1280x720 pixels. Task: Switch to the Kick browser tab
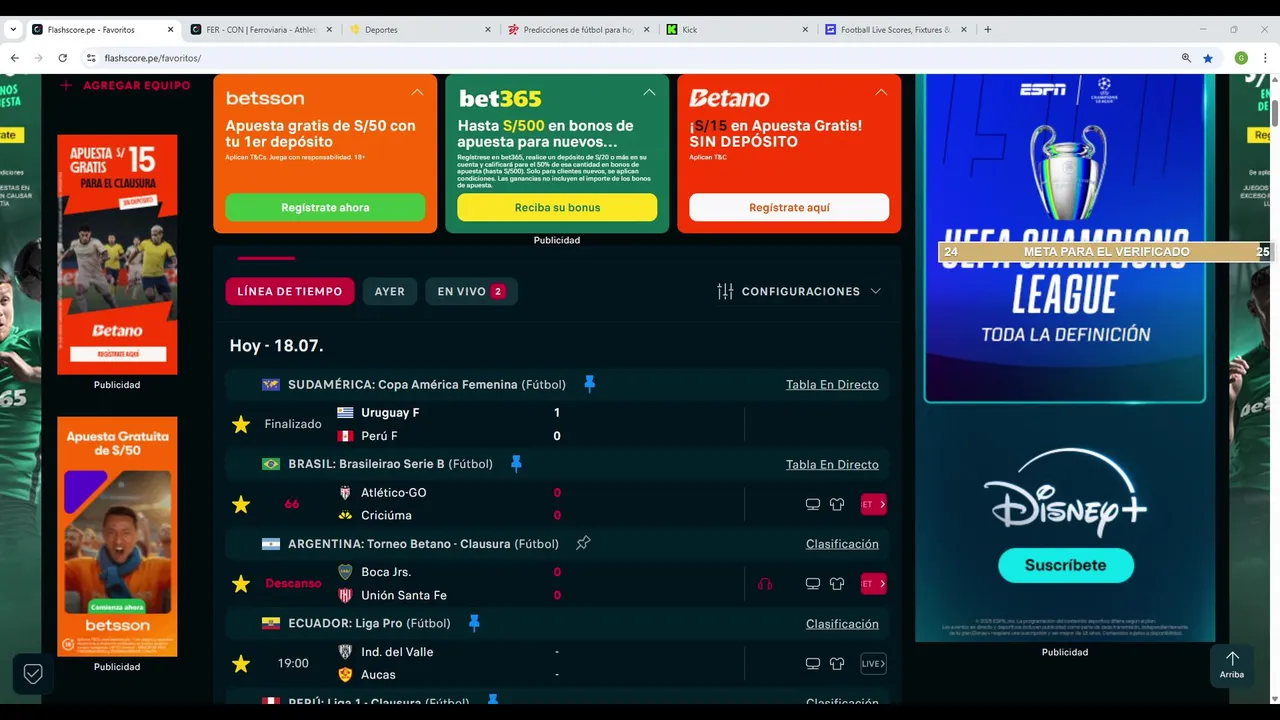pos(738,30)
